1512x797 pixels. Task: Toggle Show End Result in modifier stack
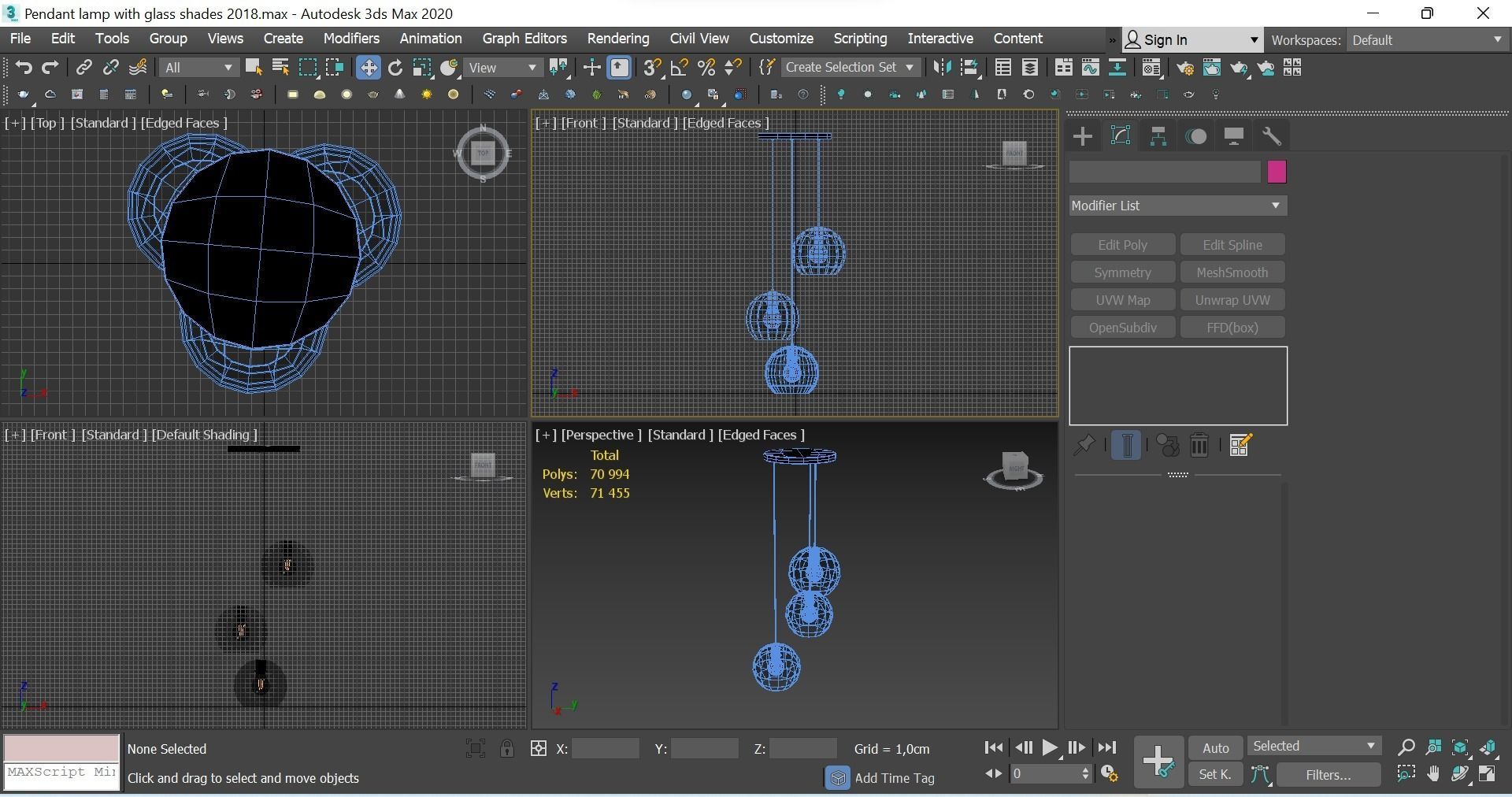1127,446
